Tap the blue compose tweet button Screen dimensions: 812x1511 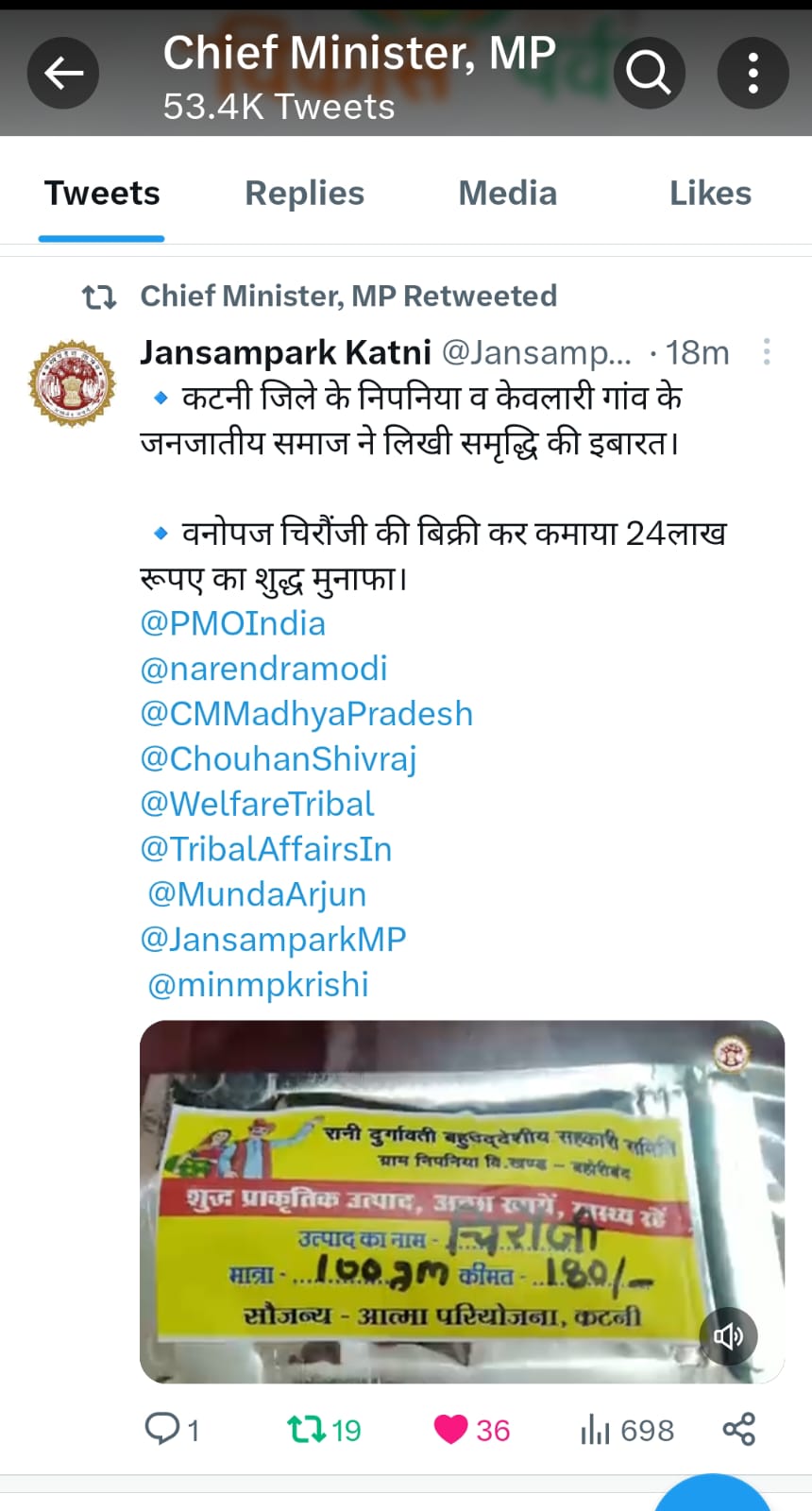(713, 1494)
